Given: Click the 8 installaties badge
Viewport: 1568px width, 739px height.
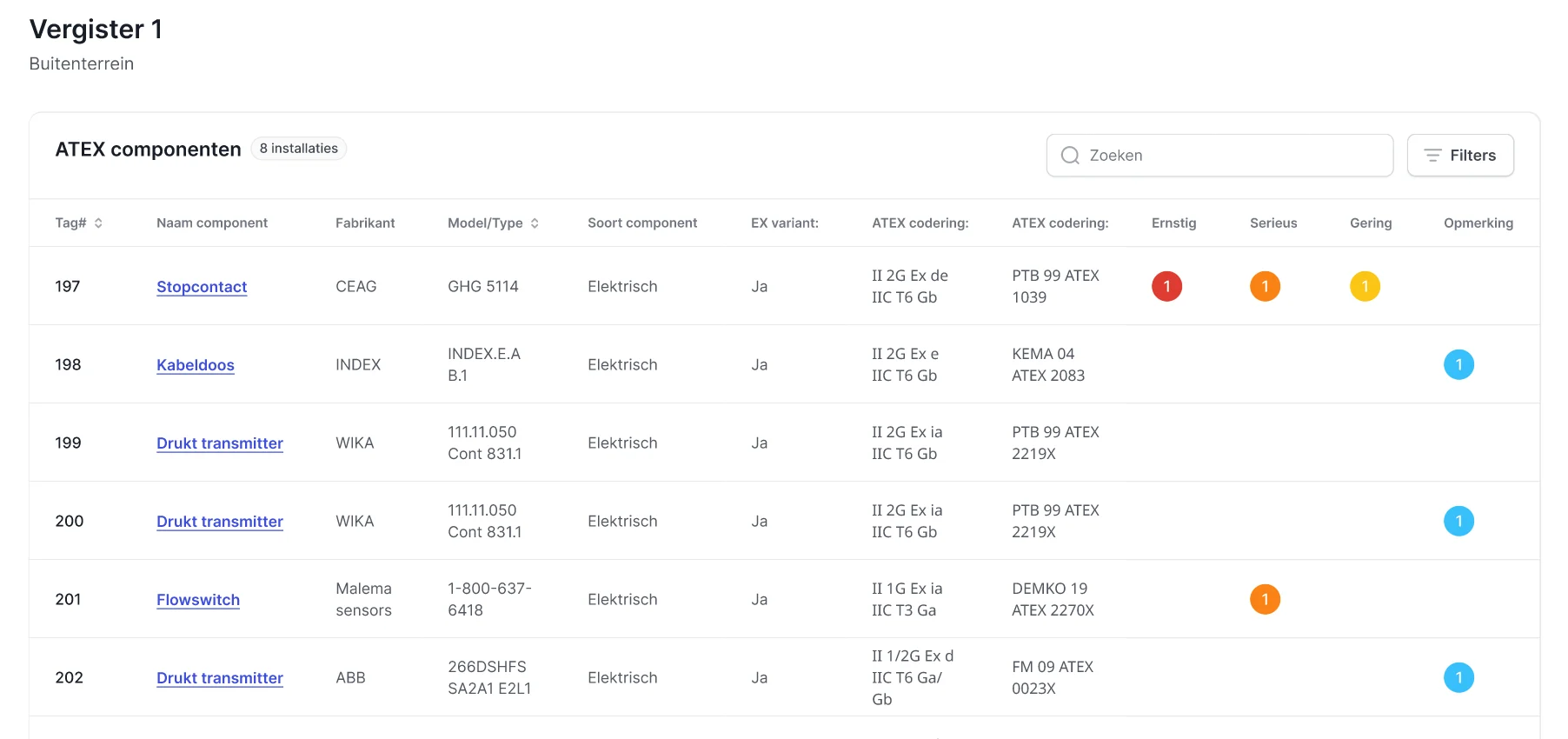Looking at the screenshot, I should click(299, 149).
